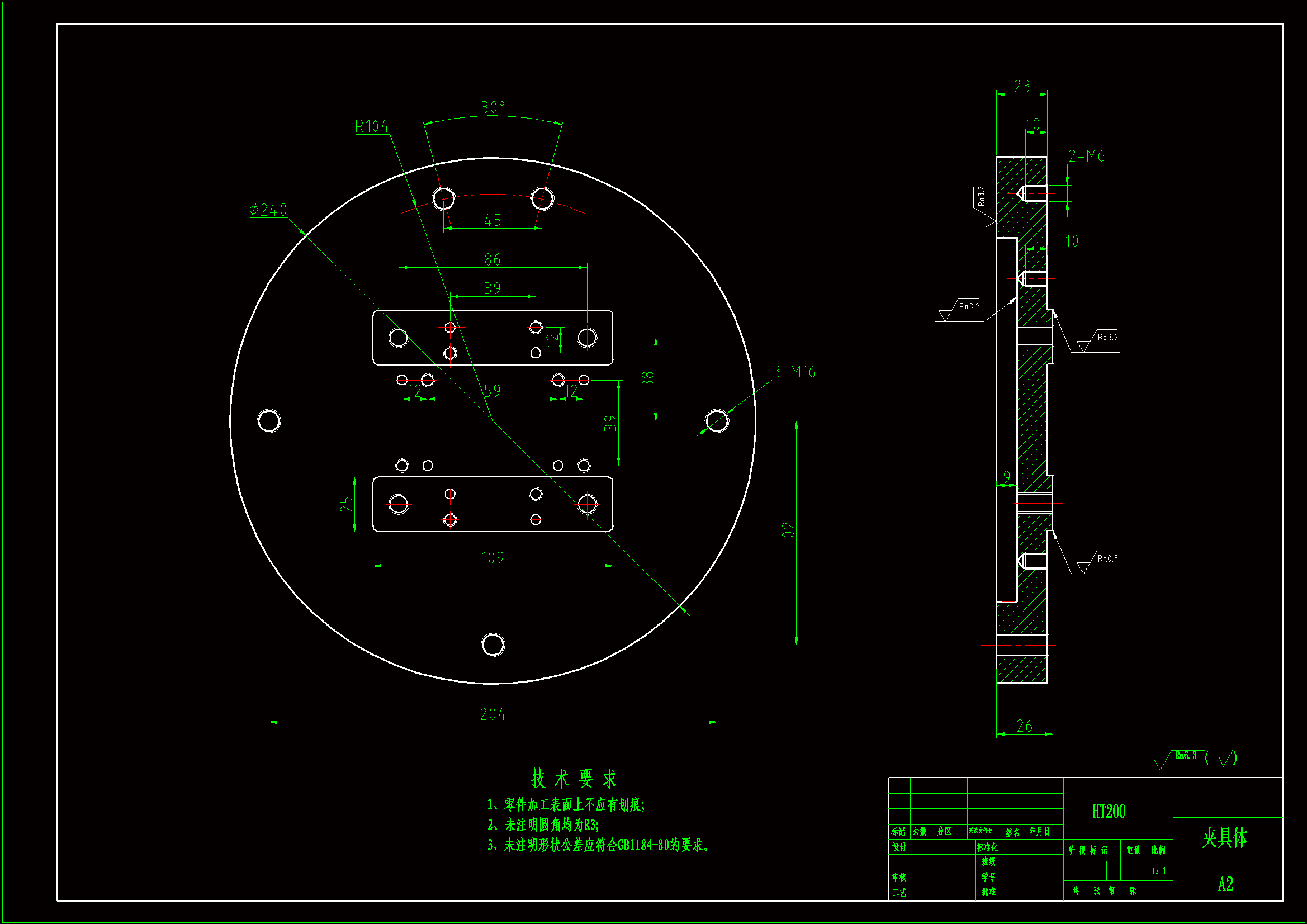
Task: Select the HT200 material text in title block
Action: coord(1109,811)
